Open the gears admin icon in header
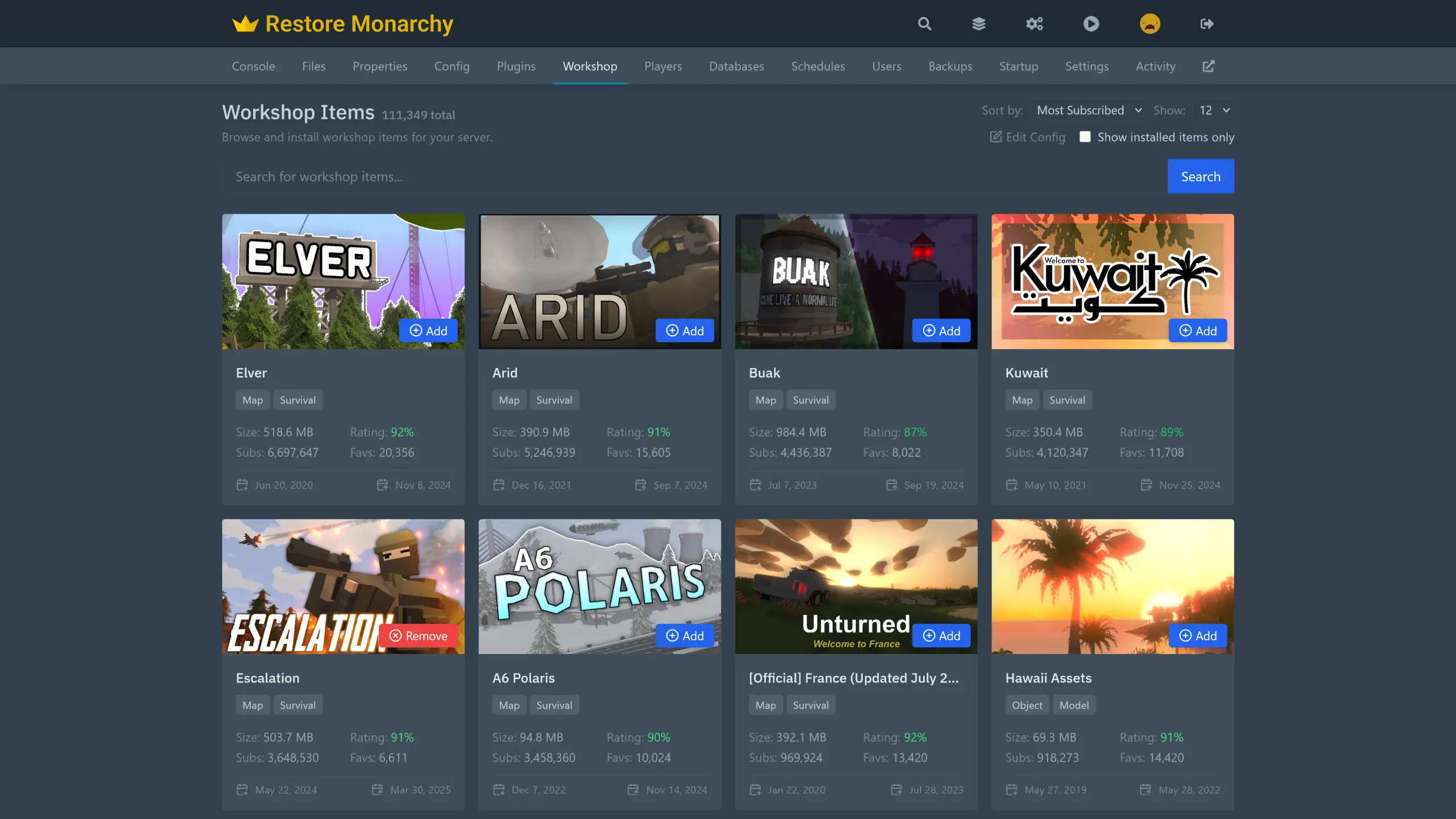This screenshot has width=1456, height=819. point(1035,24)
